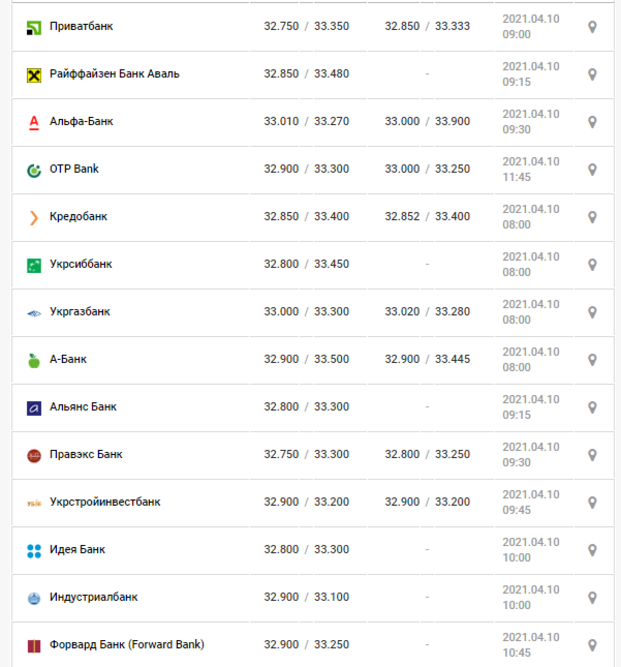The image size is (621, 667).
Task: Click the Укрстройинвестбанк logo icon
Action: (x=34, y=504)
